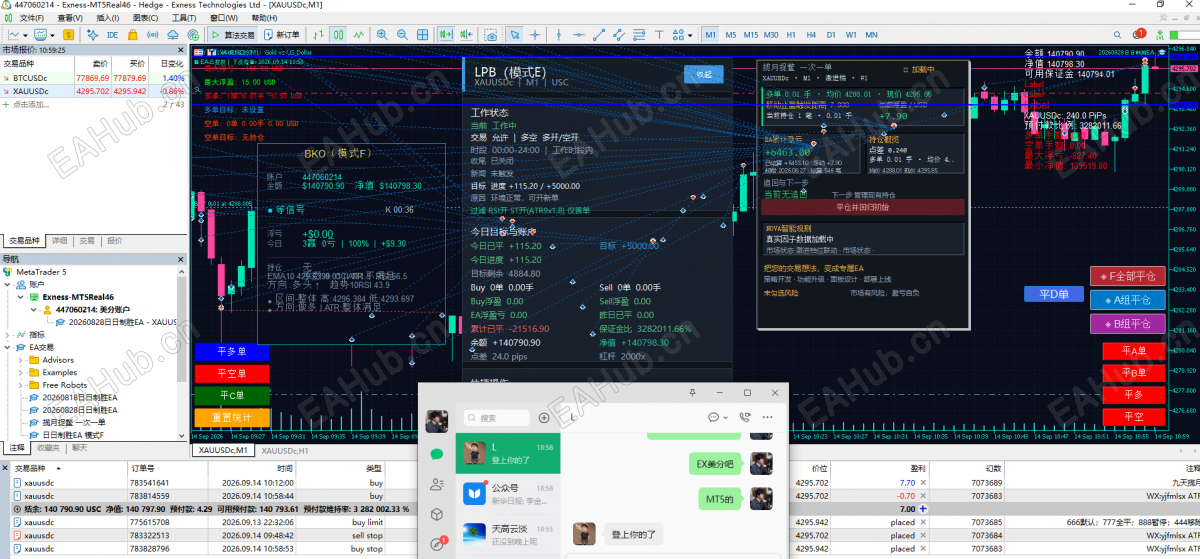Select the arrow cursor tool
This screenshot has width=1200, height=559.
tap(514, 35)
